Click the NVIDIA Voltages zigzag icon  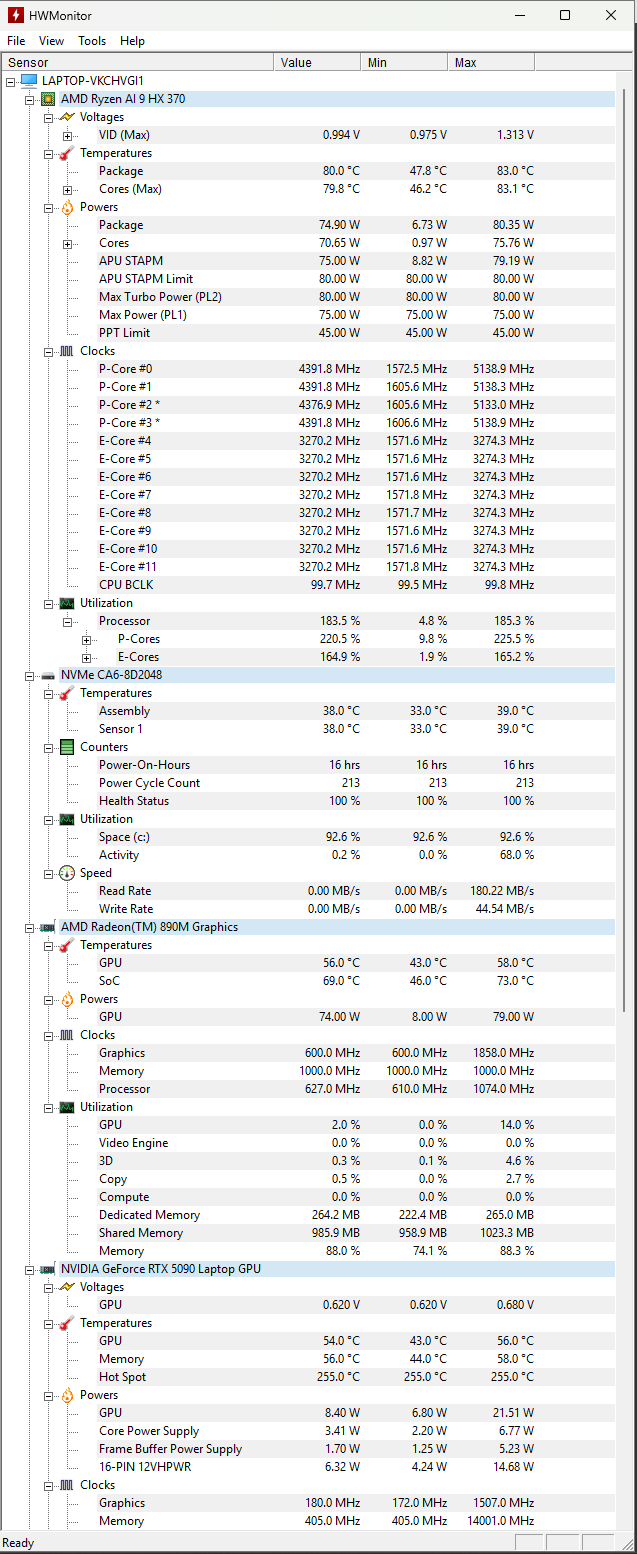67,1287
